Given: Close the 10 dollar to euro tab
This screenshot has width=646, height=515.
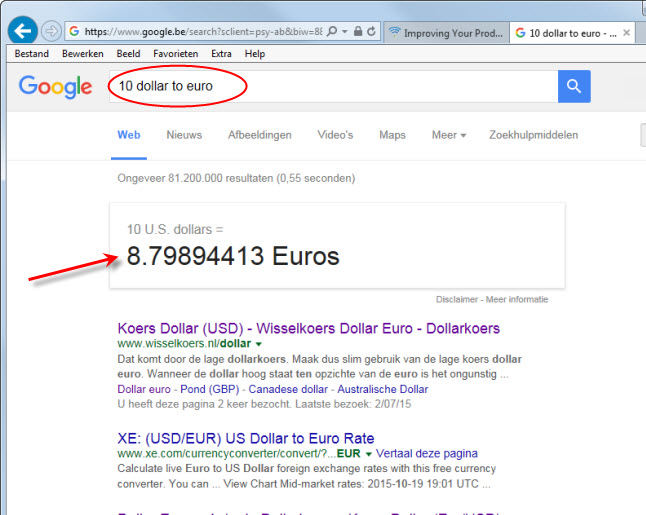Looking at the screenshot, I should [x=626, y=33].
